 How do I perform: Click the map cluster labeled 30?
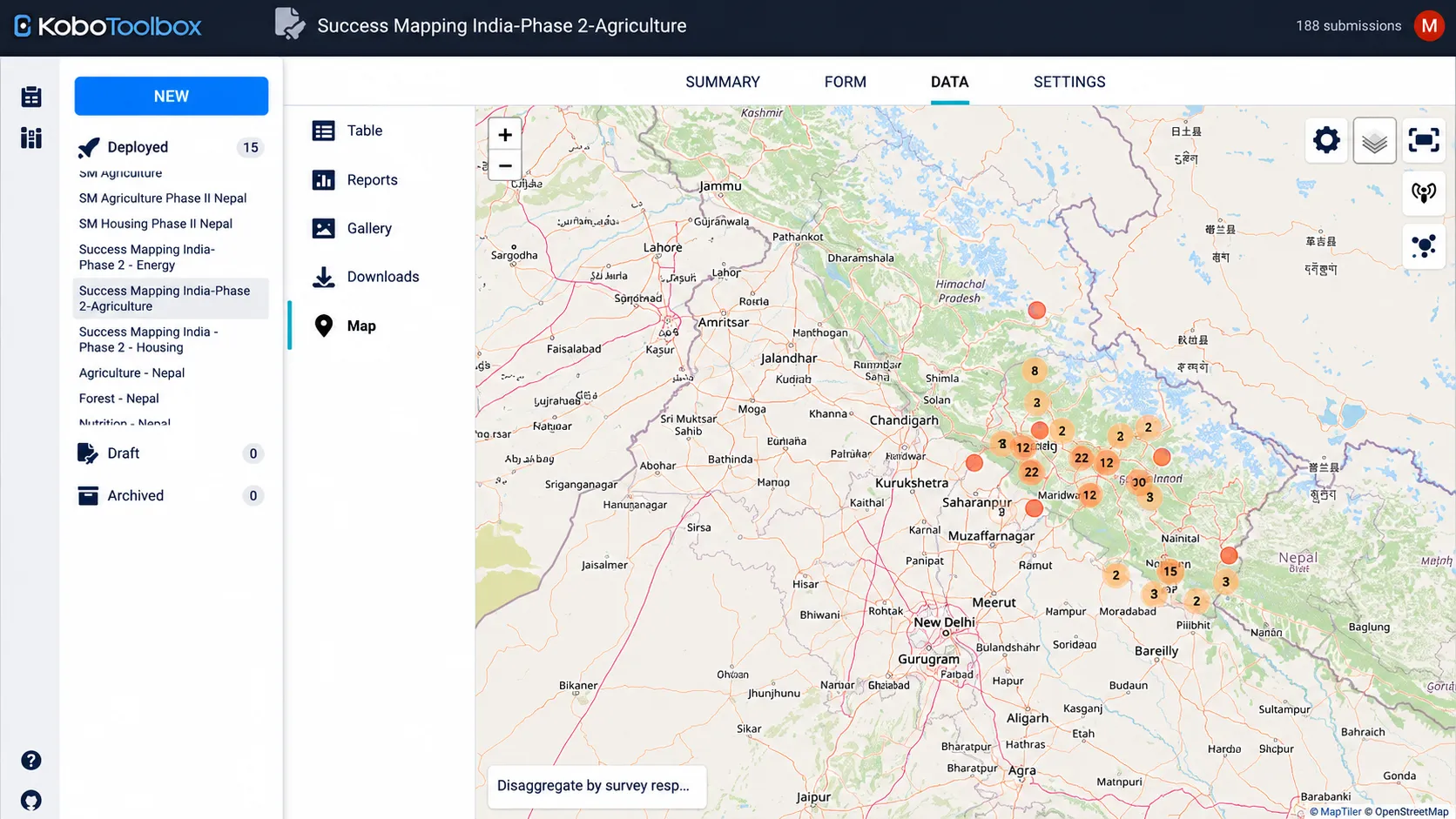1138,482
